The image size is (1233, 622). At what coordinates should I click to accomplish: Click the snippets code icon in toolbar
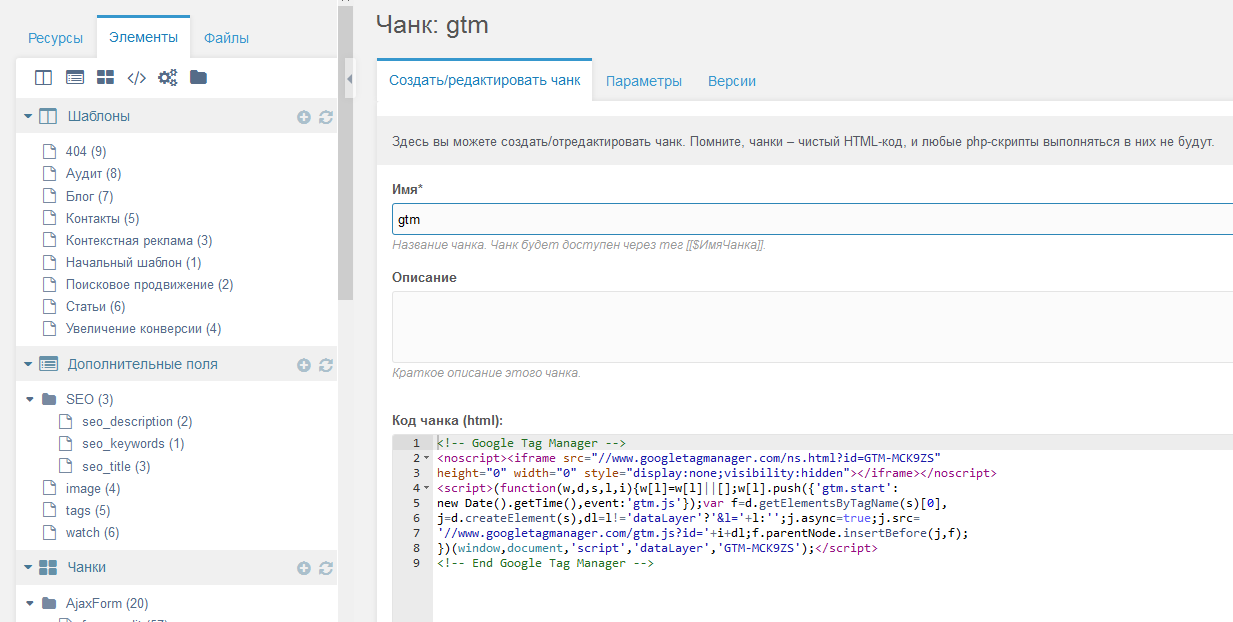tap(137, 77)
